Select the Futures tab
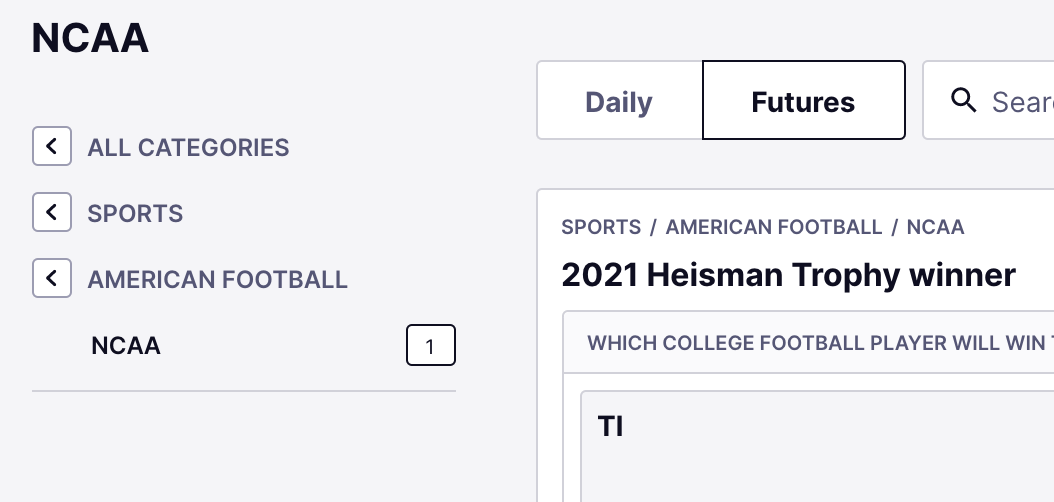This screenshot has width=1054, height=502. (803, 101)
